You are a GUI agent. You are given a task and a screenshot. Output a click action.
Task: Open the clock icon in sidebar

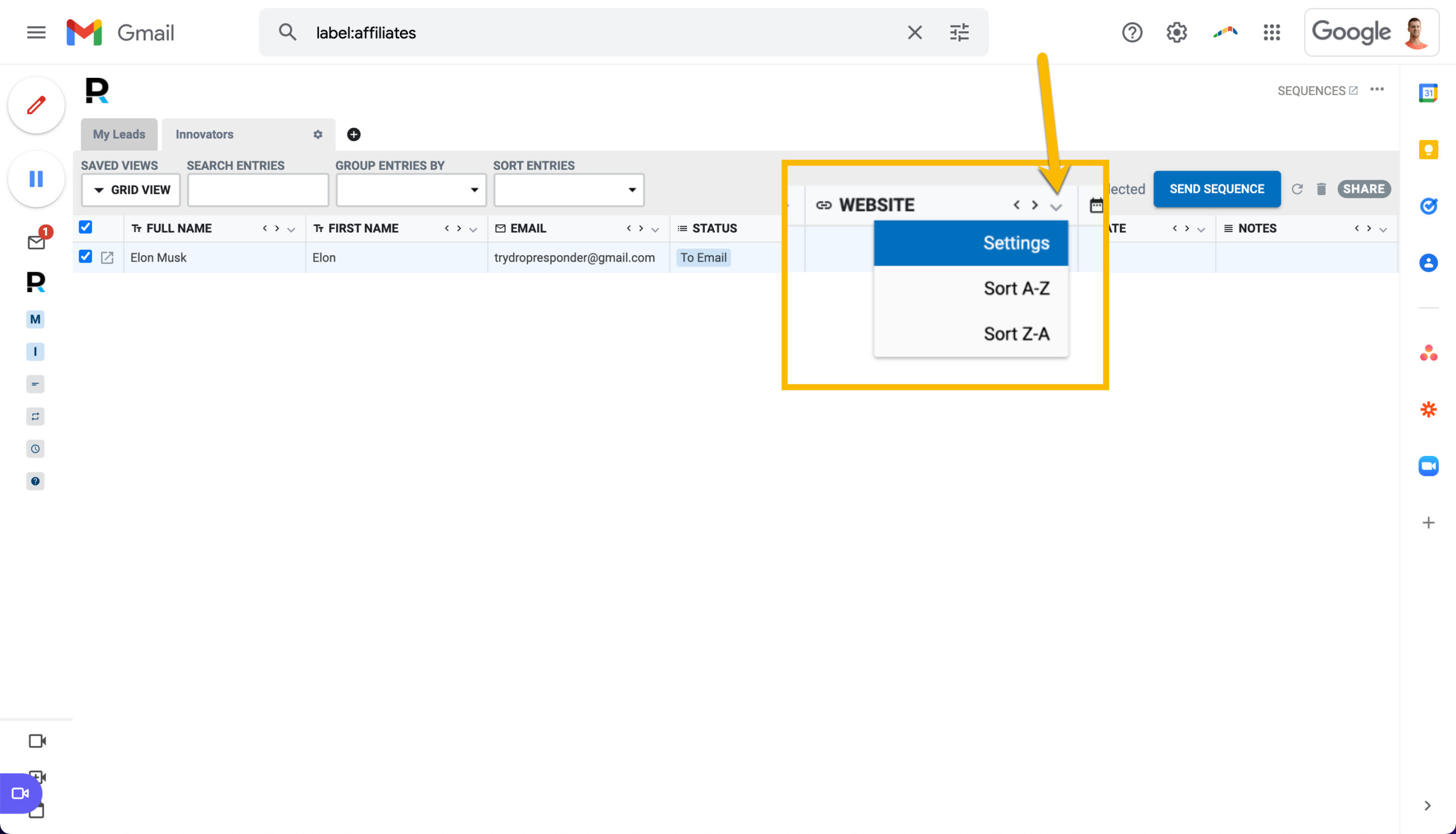tap(35, 449)
